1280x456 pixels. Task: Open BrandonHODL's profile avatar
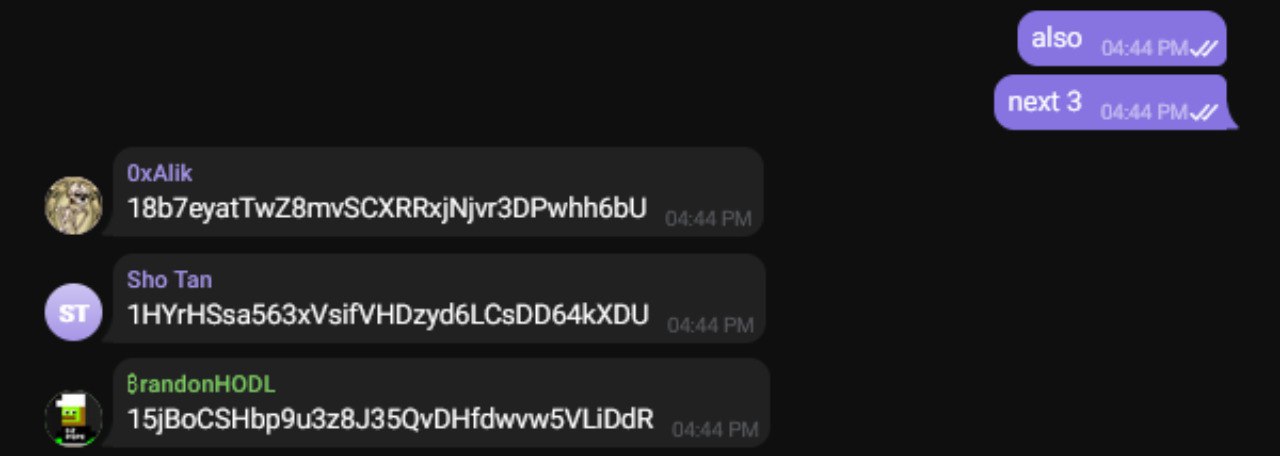(x=73, y=417)
